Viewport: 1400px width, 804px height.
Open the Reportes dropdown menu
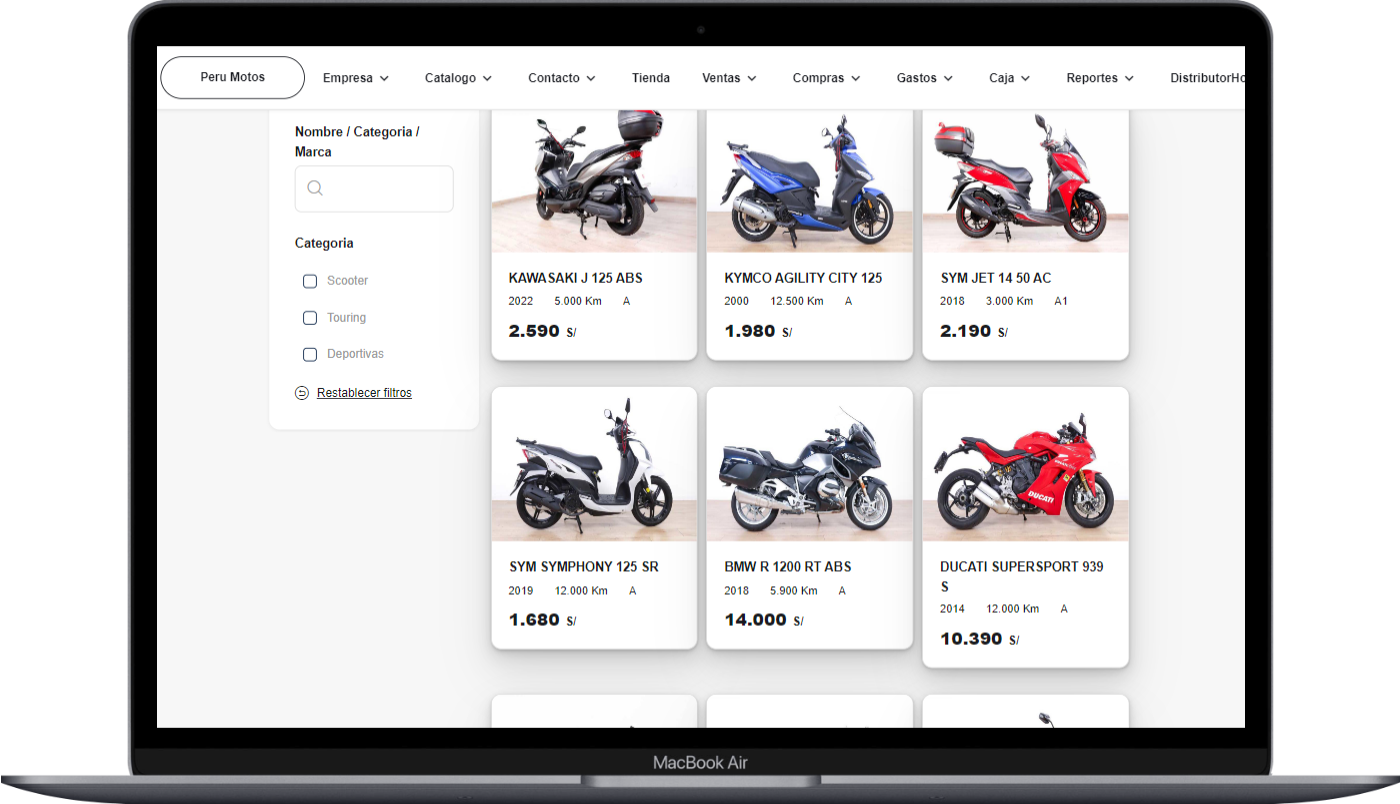pyautogui.click(x=1100, y=78)
